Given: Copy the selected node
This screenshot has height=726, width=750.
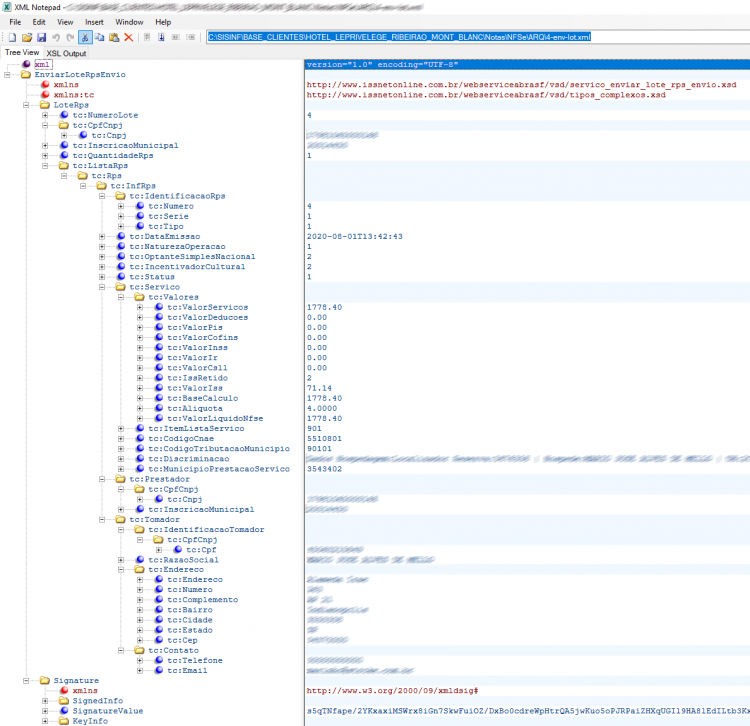Looking at the screenshot, I should coord(99,37).
